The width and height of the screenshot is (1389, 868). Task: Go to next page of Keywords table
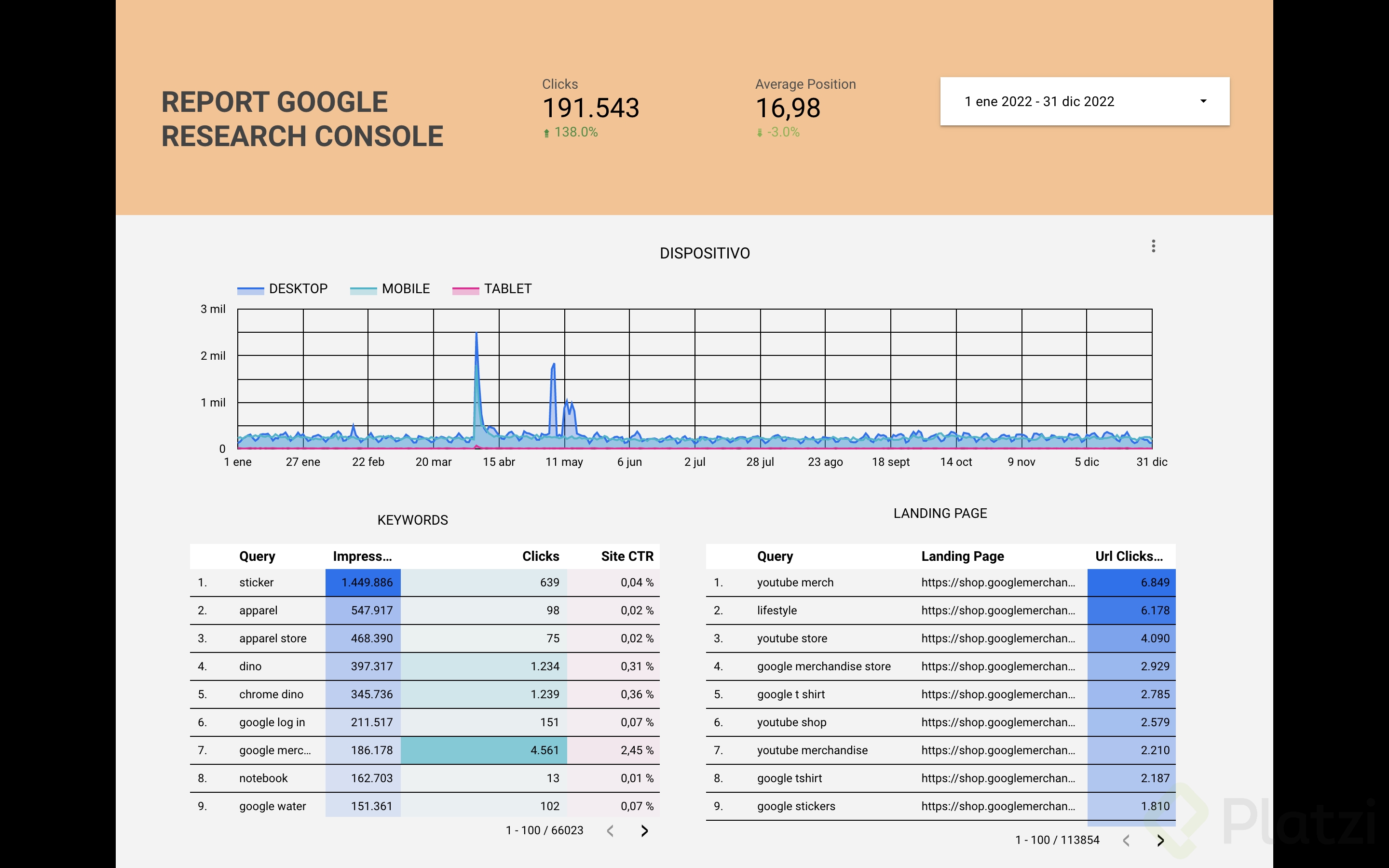(x=644, y=831)
